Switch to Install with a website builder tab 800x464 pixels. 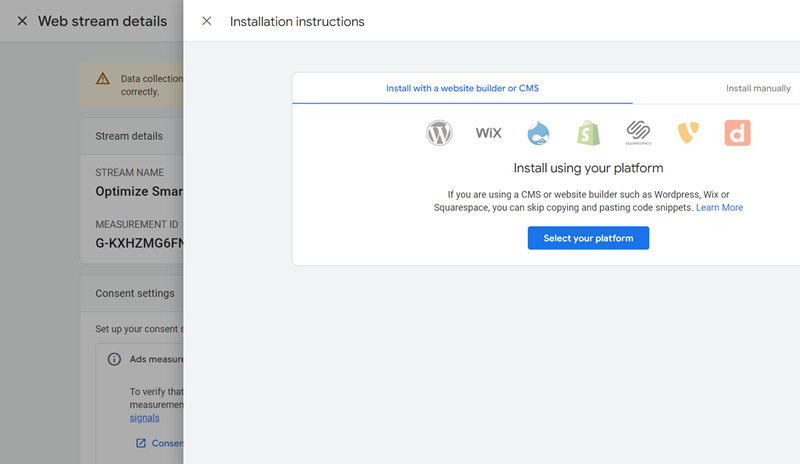point(462,88)
